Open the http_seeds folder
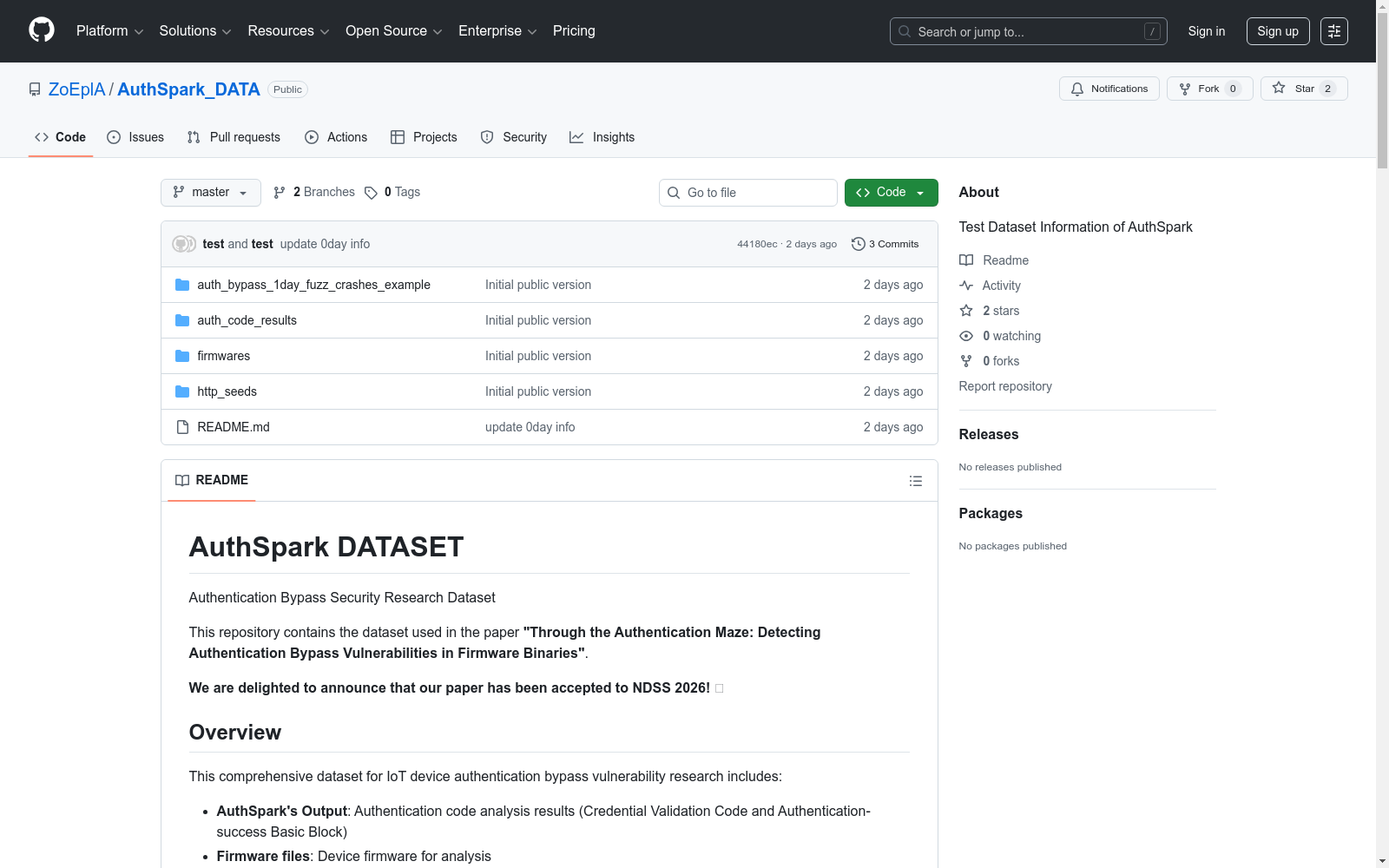Screen dimensions: 1389x868 click(227, 391)
